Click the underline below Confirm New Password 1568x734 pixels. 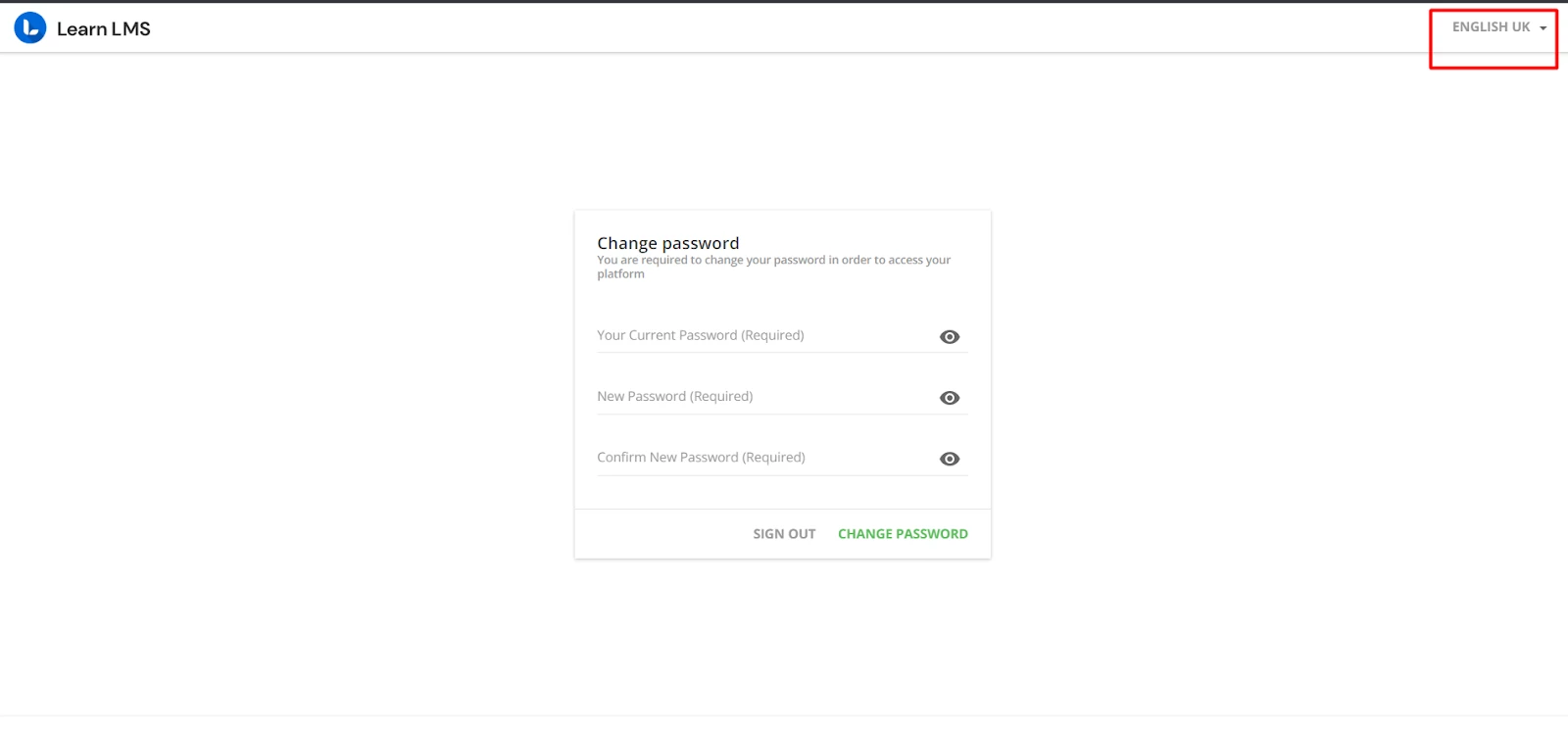782,476
